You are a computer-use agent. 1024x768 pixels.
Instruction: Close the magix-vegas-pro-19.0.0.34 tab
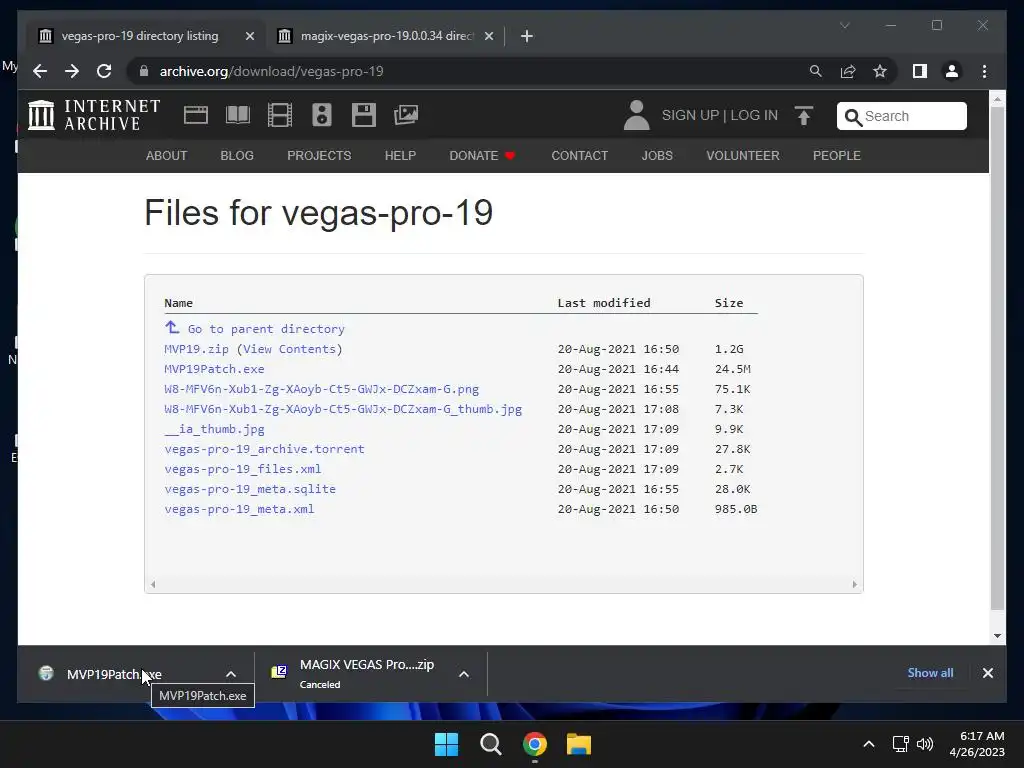[x=488, y=36]
